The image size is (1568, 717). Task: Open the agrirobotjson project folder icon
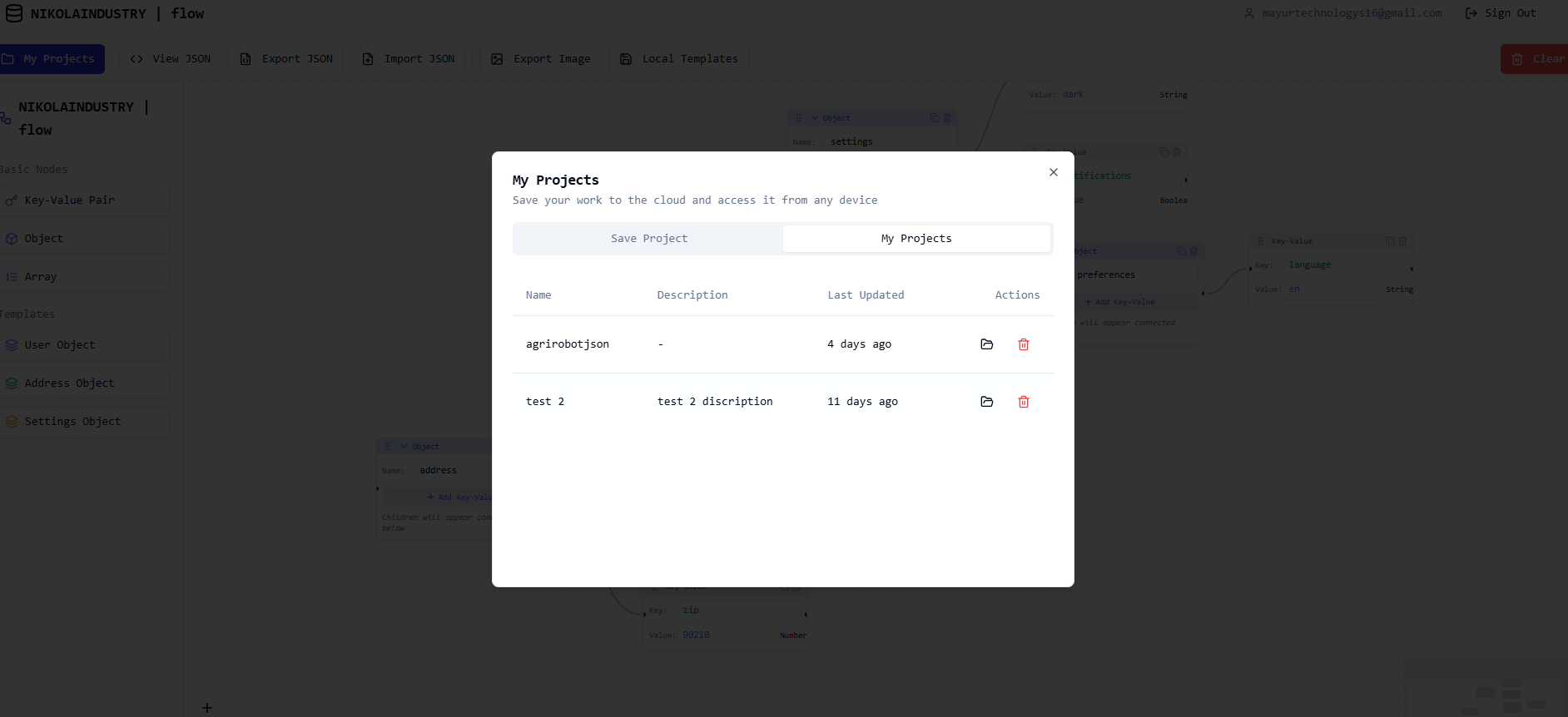(986, 344)
